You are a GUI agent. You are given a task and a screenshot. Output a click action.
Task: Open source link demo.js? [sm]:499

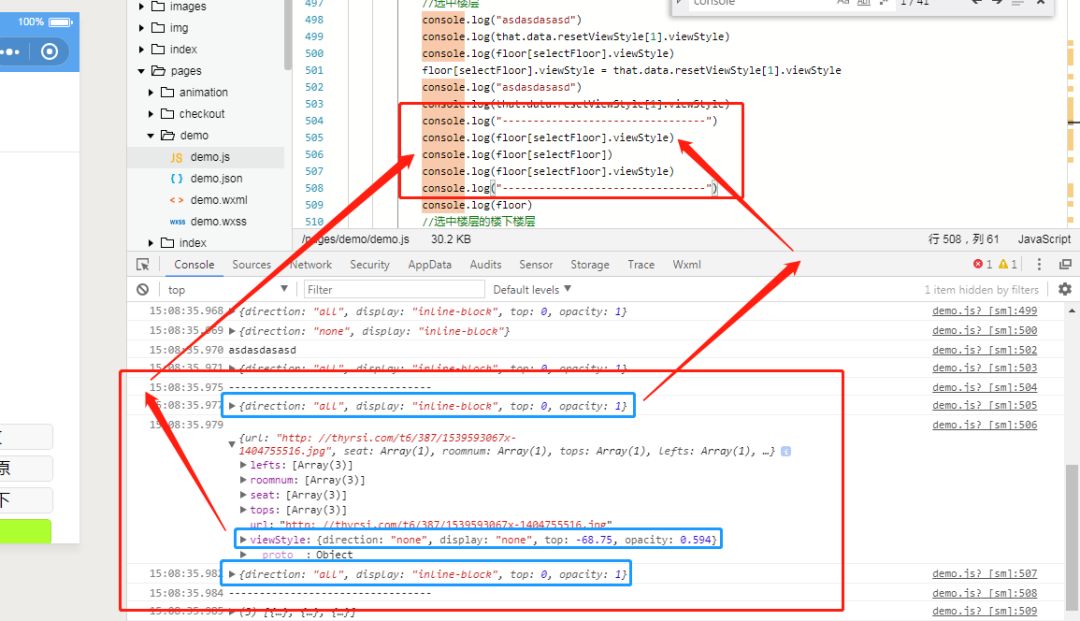tap(984, 311)
